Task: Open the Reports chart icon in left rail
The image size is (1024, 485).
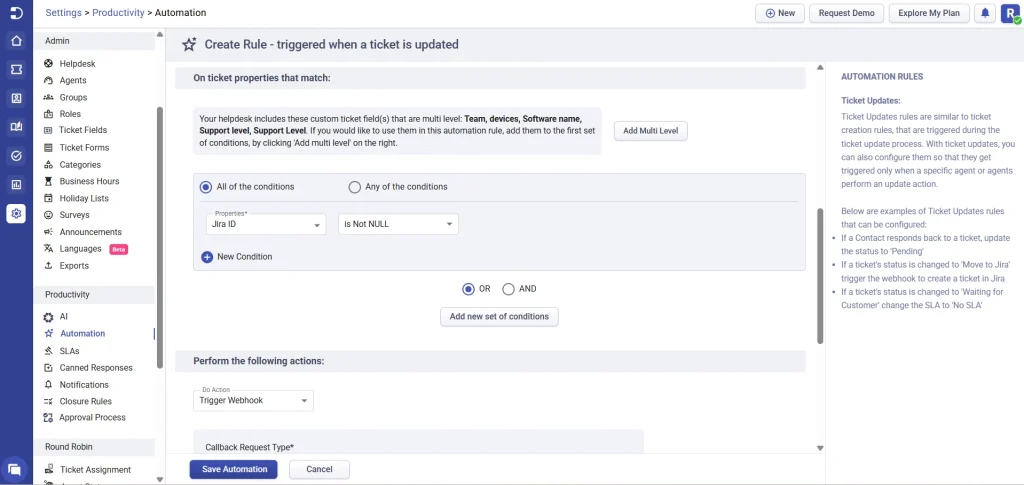Action: (x=16, y=184)
